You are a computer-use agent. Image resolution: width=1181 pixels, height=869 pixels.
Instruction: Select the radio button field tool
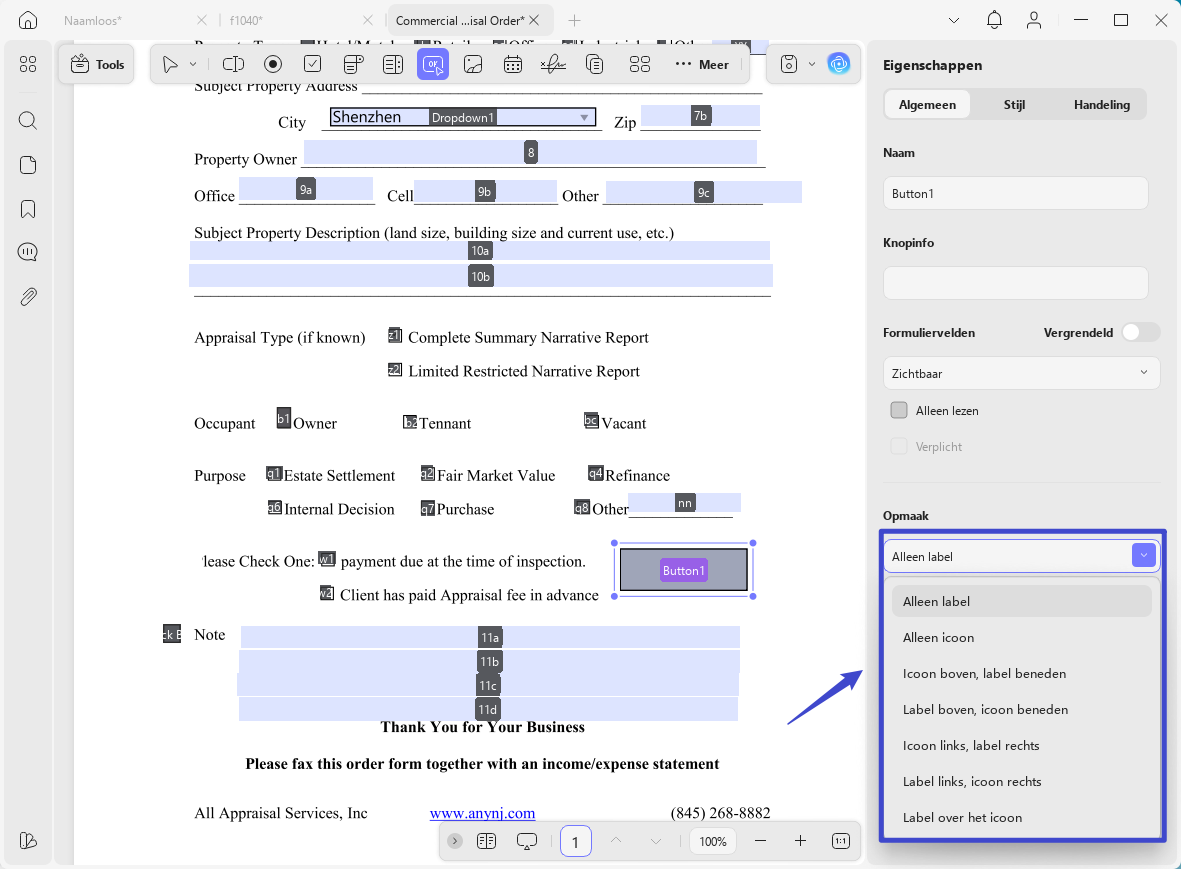coord(273,65)
